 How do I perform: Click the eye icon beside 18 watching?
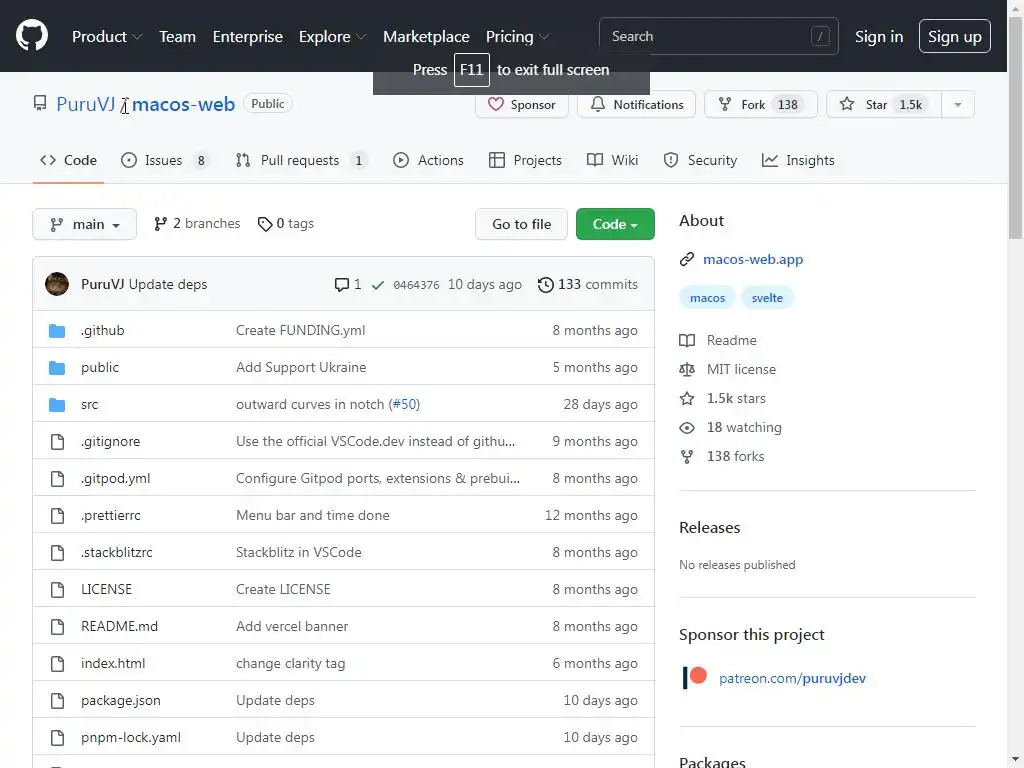tap(686, 428)
